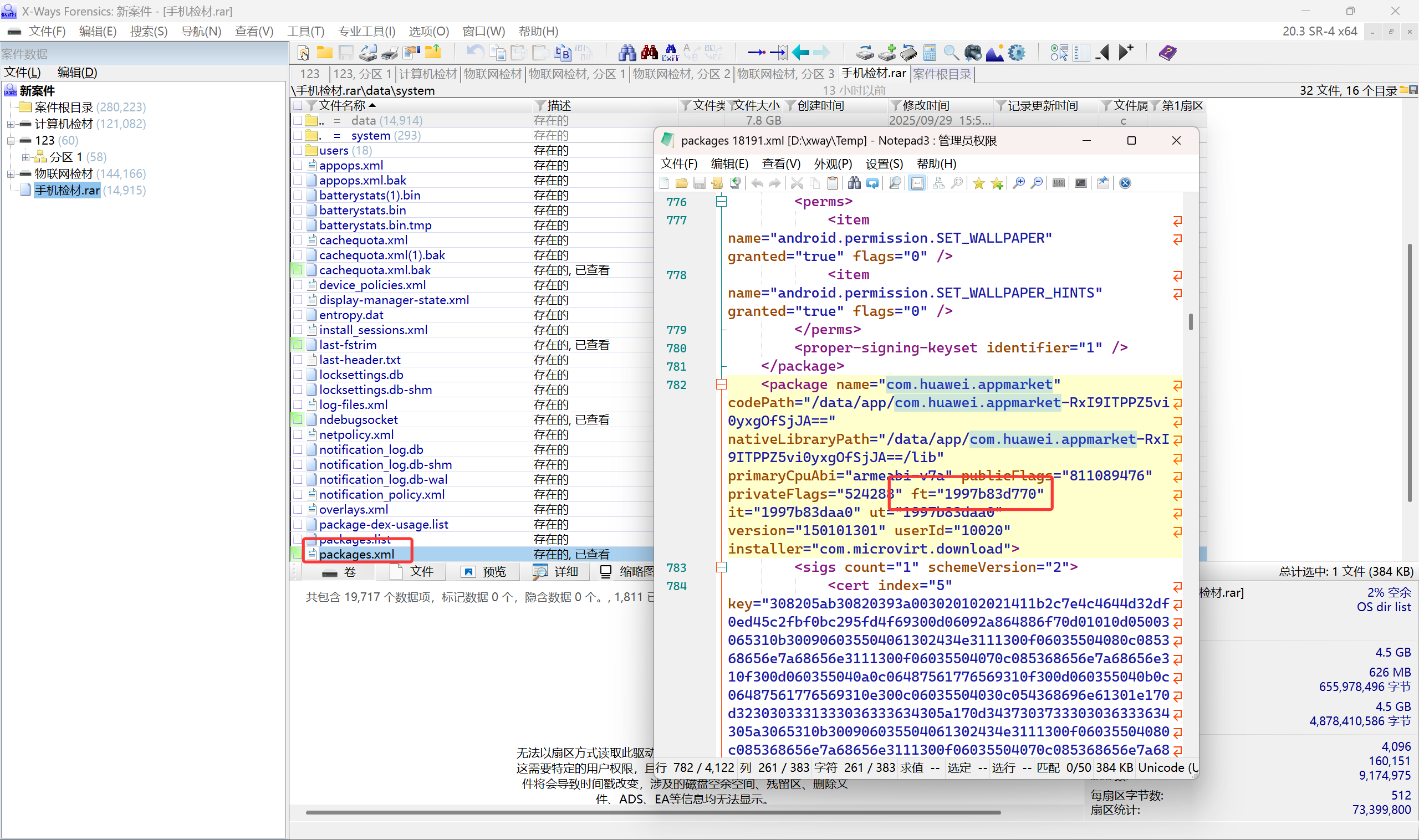Click the yellow star bookmark icon in Notepad3
The image size is (1419, 840).
click(978, 183)
